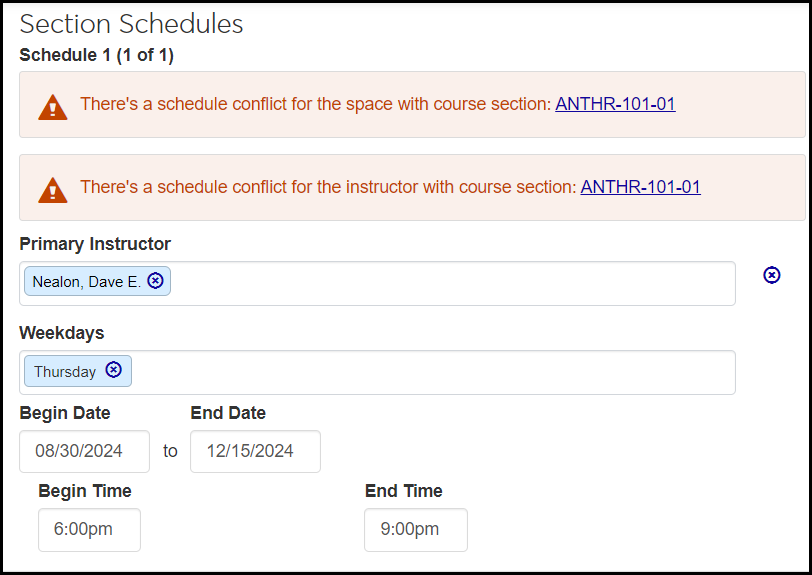Click the Nealon, Dave E. instructor chip
The image size is (812, 575).
click(86, 282)
